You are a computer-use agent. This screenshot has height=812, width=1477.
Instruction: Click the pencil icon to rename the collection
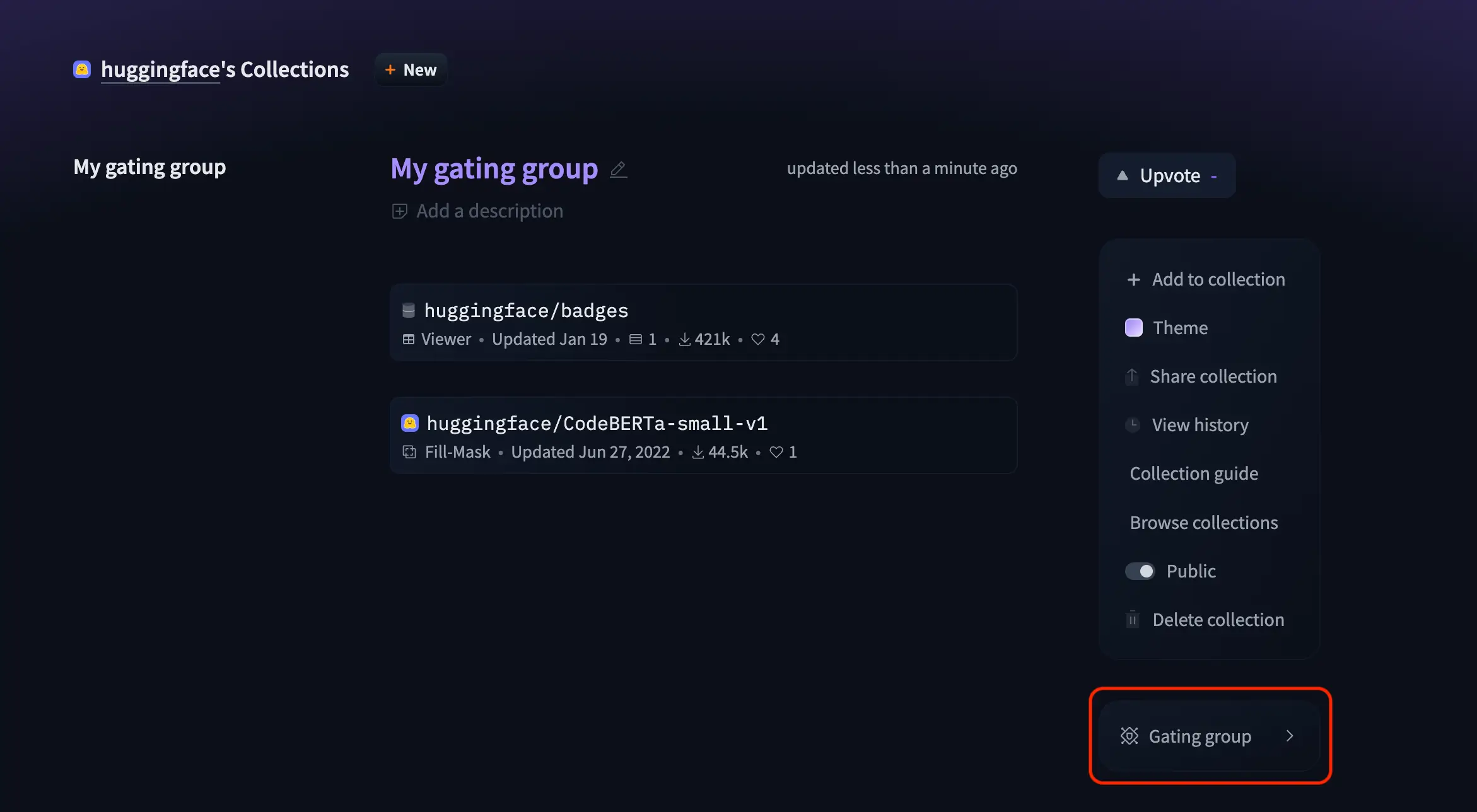pos(618,169)
